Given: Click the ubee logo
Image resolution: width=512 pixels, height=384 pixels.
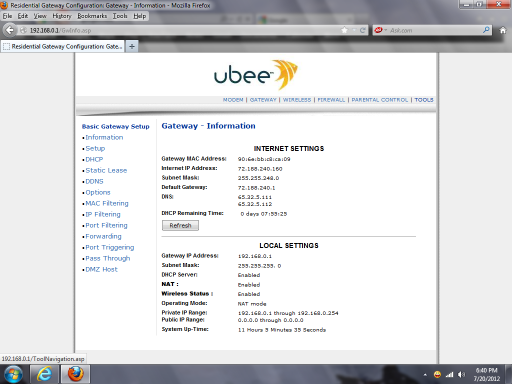Looking at the screenshot, I should click(256, 75).
